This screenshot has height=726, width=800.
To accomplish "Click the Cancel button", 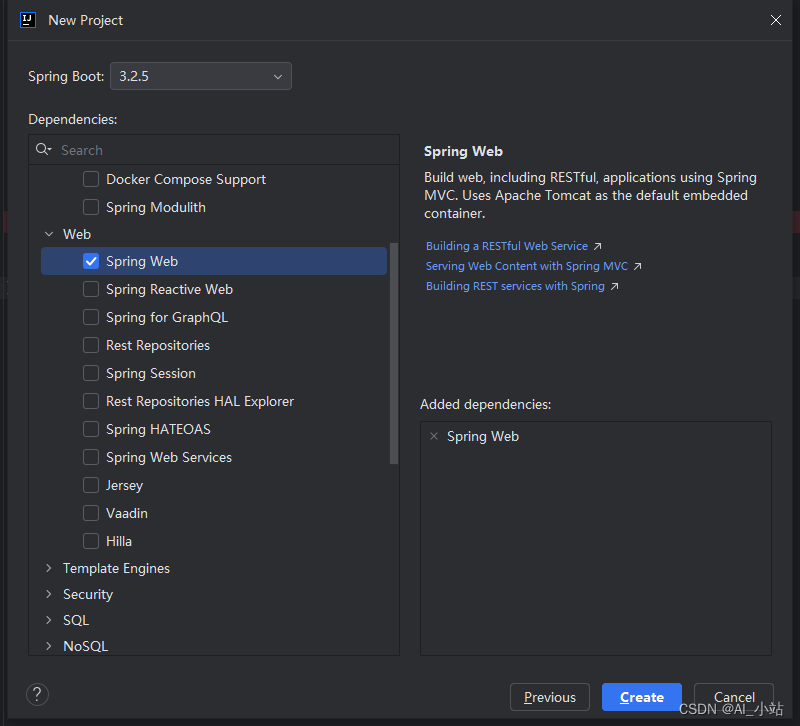I will click(x=734, y=697).
